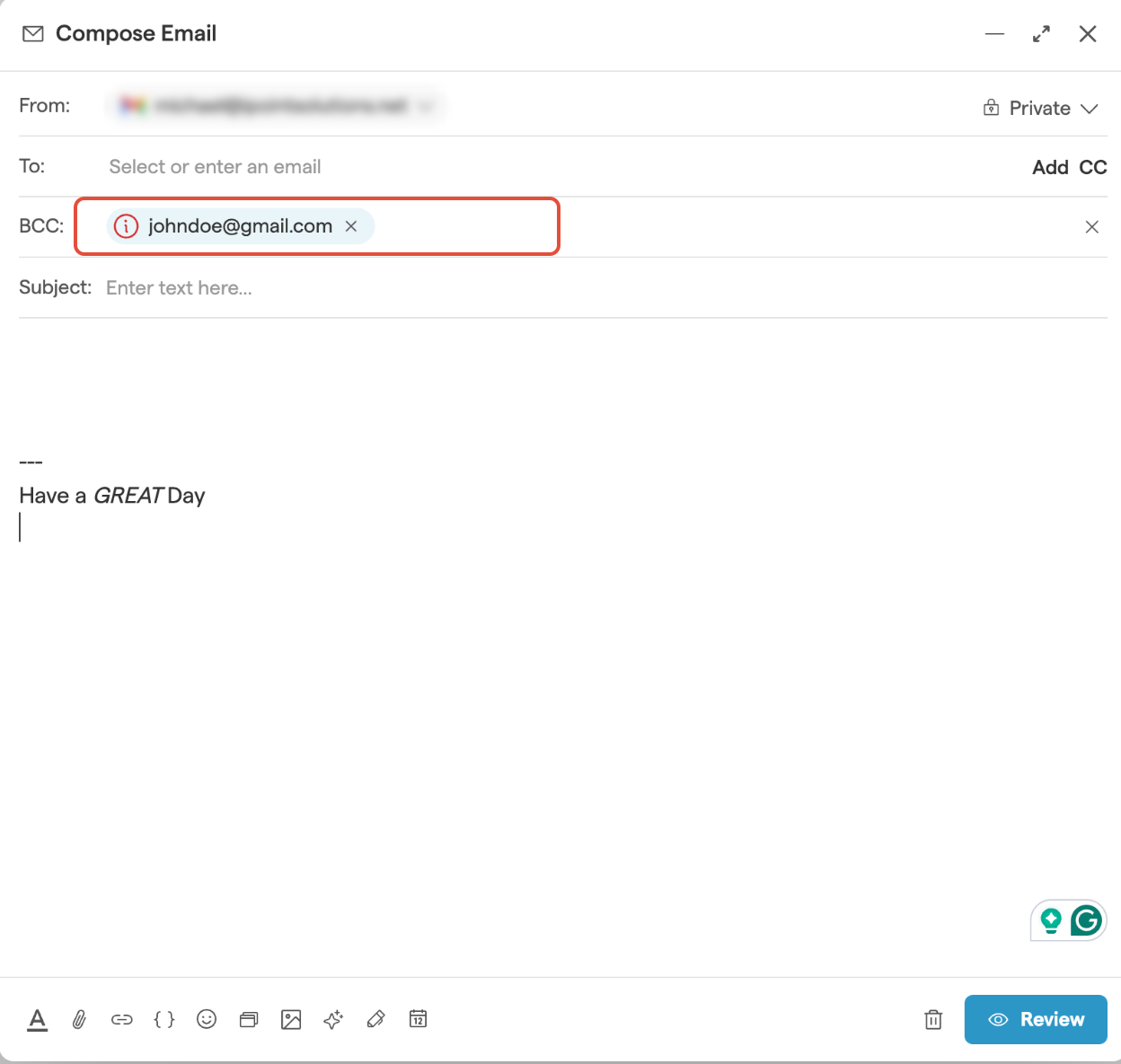Image resolution: width=1121 pixels, height=1064 pixels.
Task: Discard draft with trash icon
Action: tap(933, 1019)
